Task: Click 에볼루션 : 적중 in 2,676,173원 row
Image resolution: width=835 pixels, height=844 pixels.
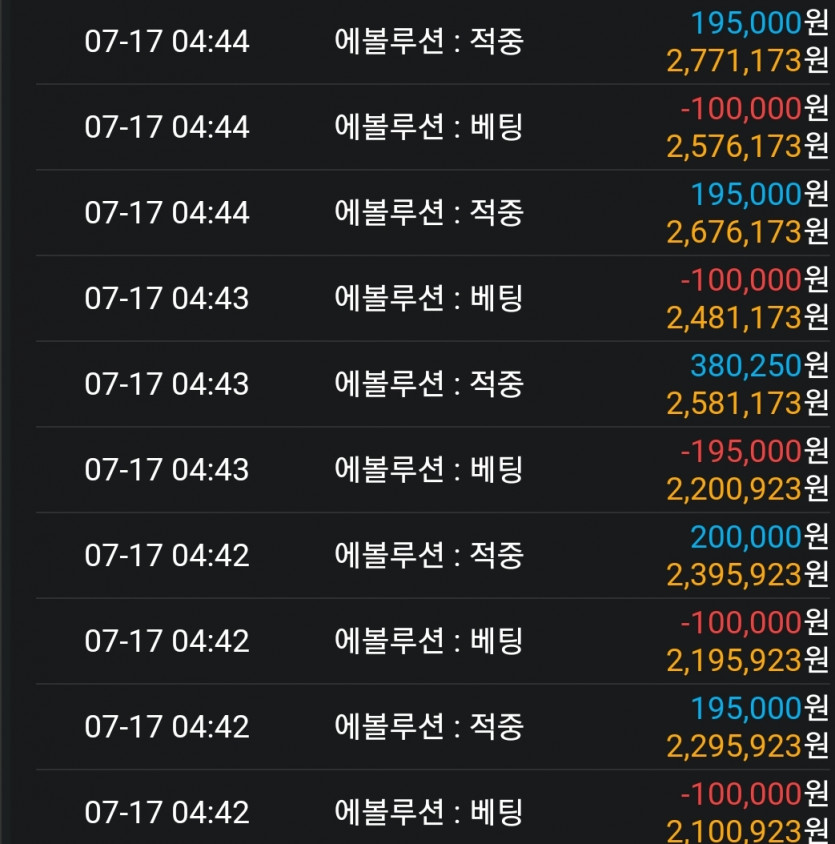Action: tap(429, 212)
